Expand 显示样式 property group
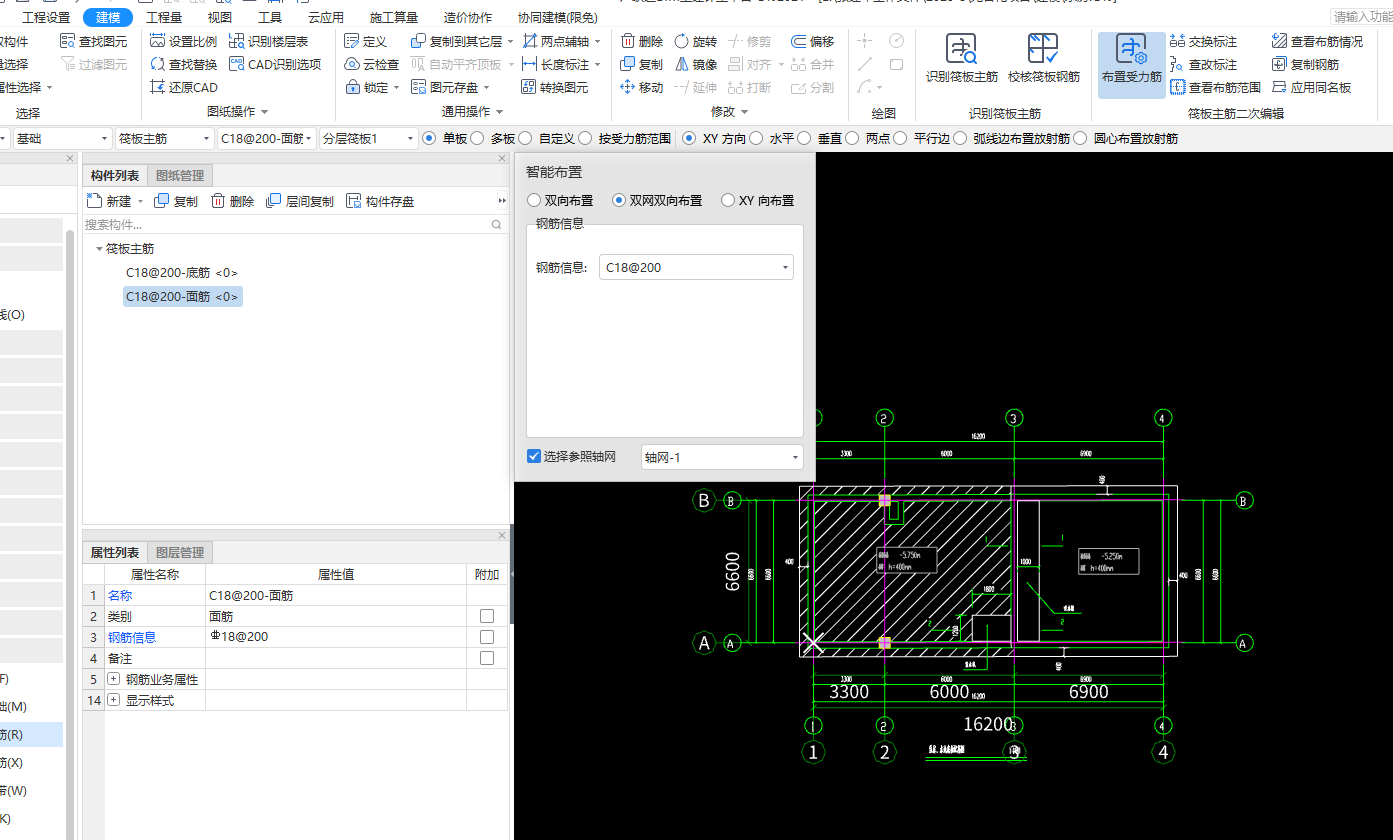Image resolution: width=1393 pixels, height=840 pixels. pyautogui.click(x=113, y=701)
